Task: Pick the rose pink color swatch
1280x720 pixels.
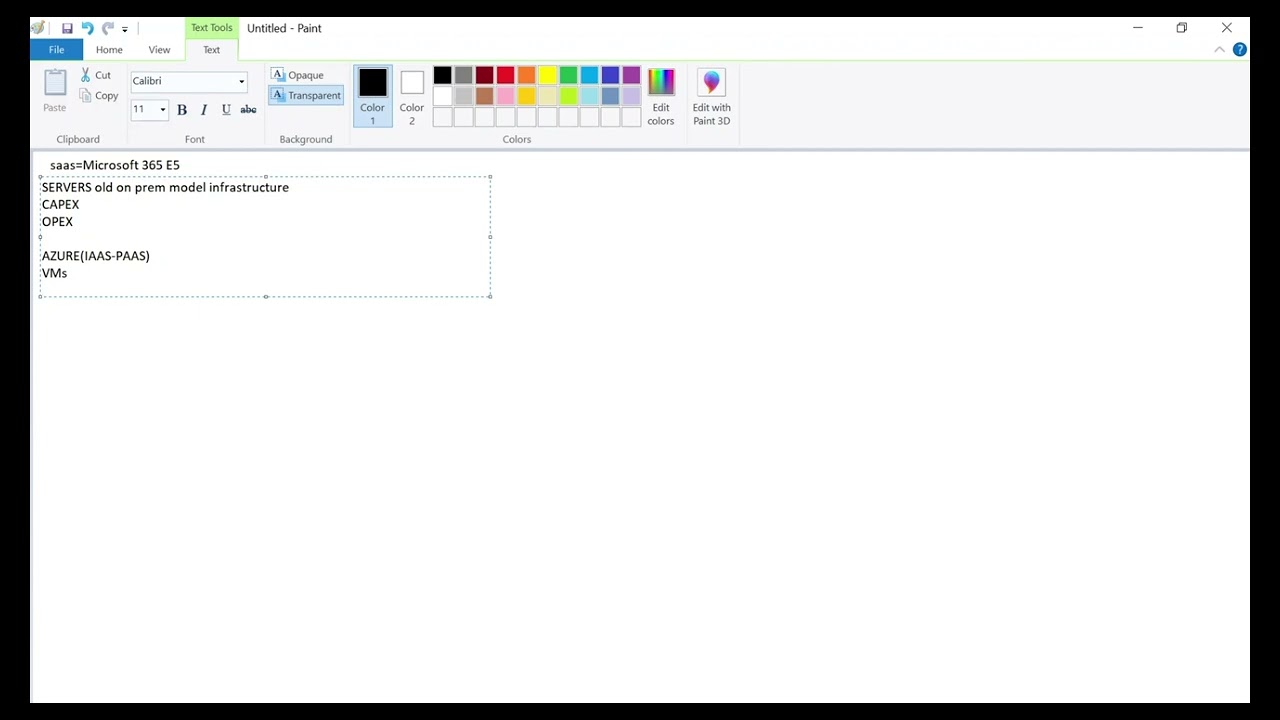Action: (x=505, y=96)
